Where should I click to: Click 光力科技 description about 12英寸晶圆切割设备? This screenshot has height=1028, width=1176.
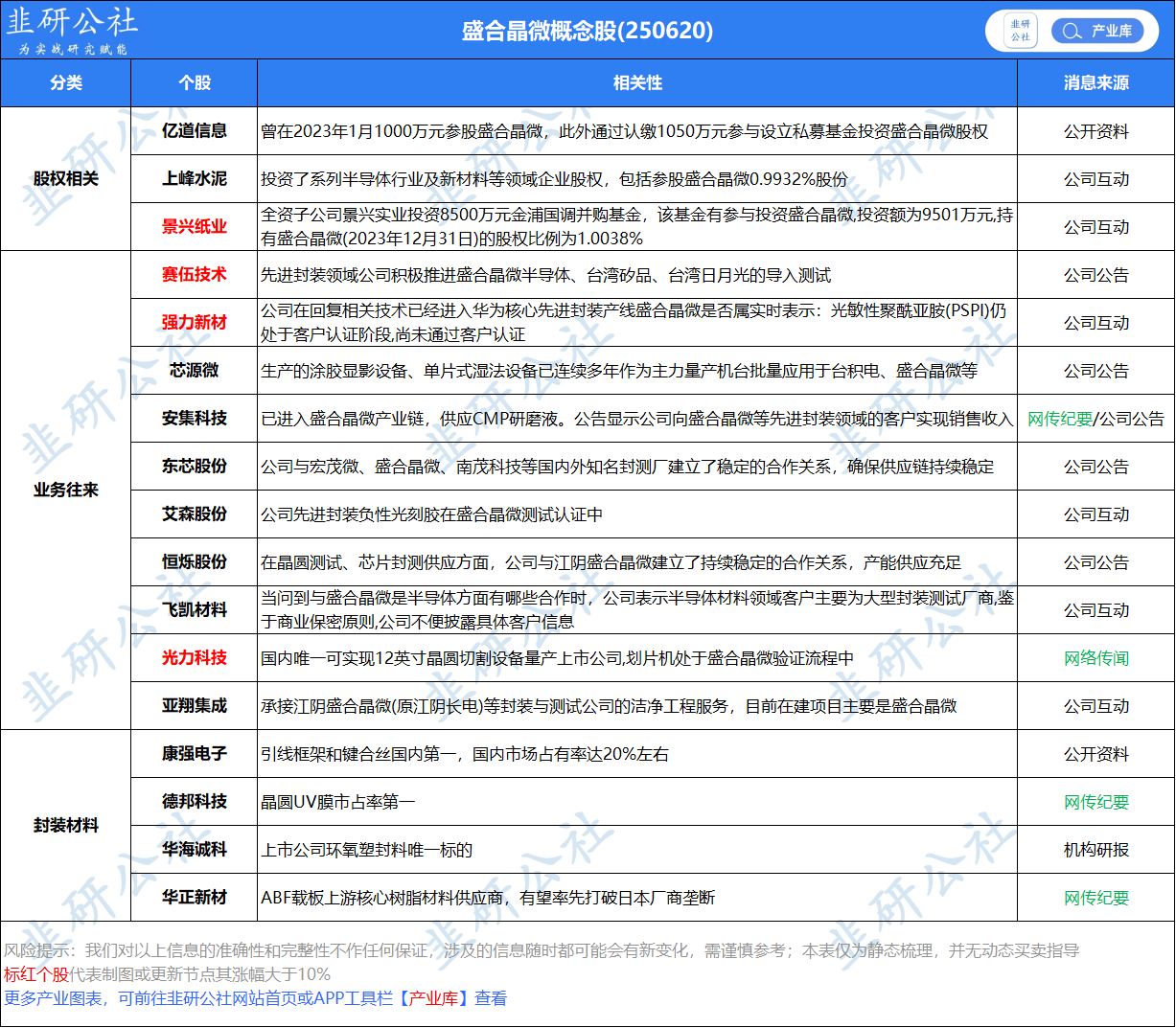tap(557, 658)
